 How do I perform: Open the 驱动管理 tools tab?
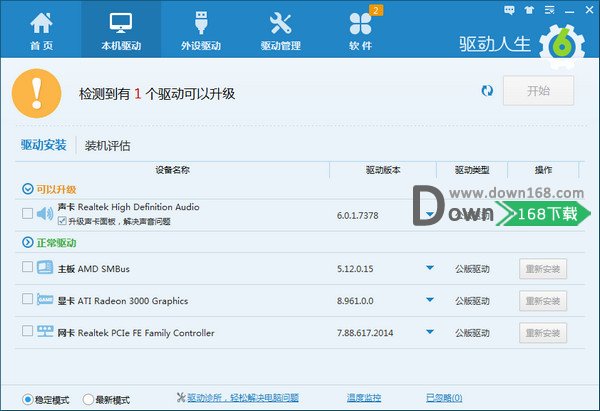click(x=280, y=31)
